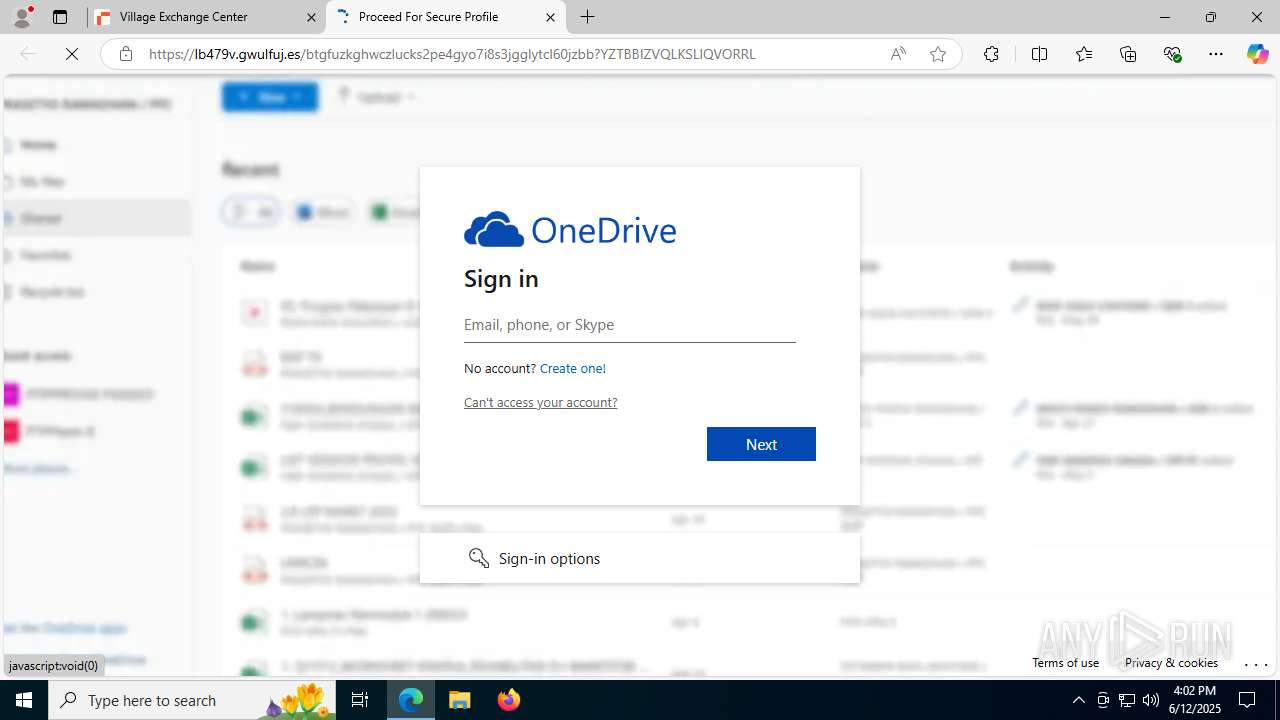Close the Village Exchange Center tab
Image resolution: width=1280 pixels, height=720 pixels.
click(x=311, y=17)
